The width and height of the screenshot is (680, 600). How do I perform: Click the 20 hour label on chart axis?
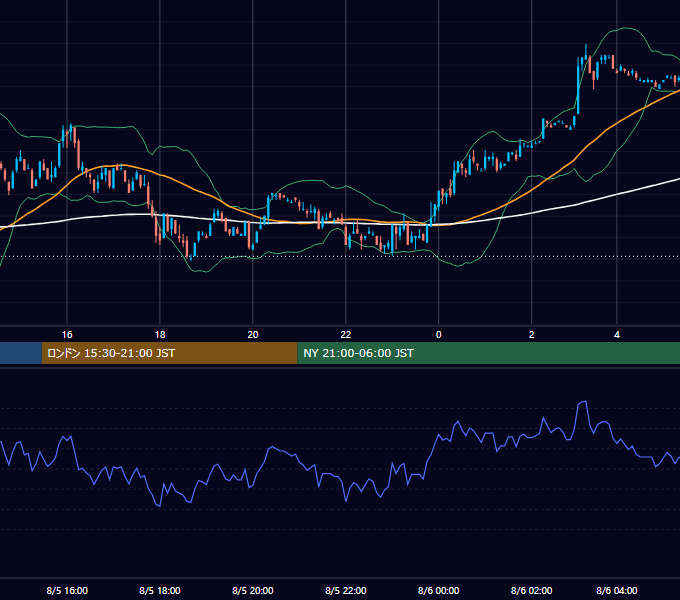coord(253,335)
